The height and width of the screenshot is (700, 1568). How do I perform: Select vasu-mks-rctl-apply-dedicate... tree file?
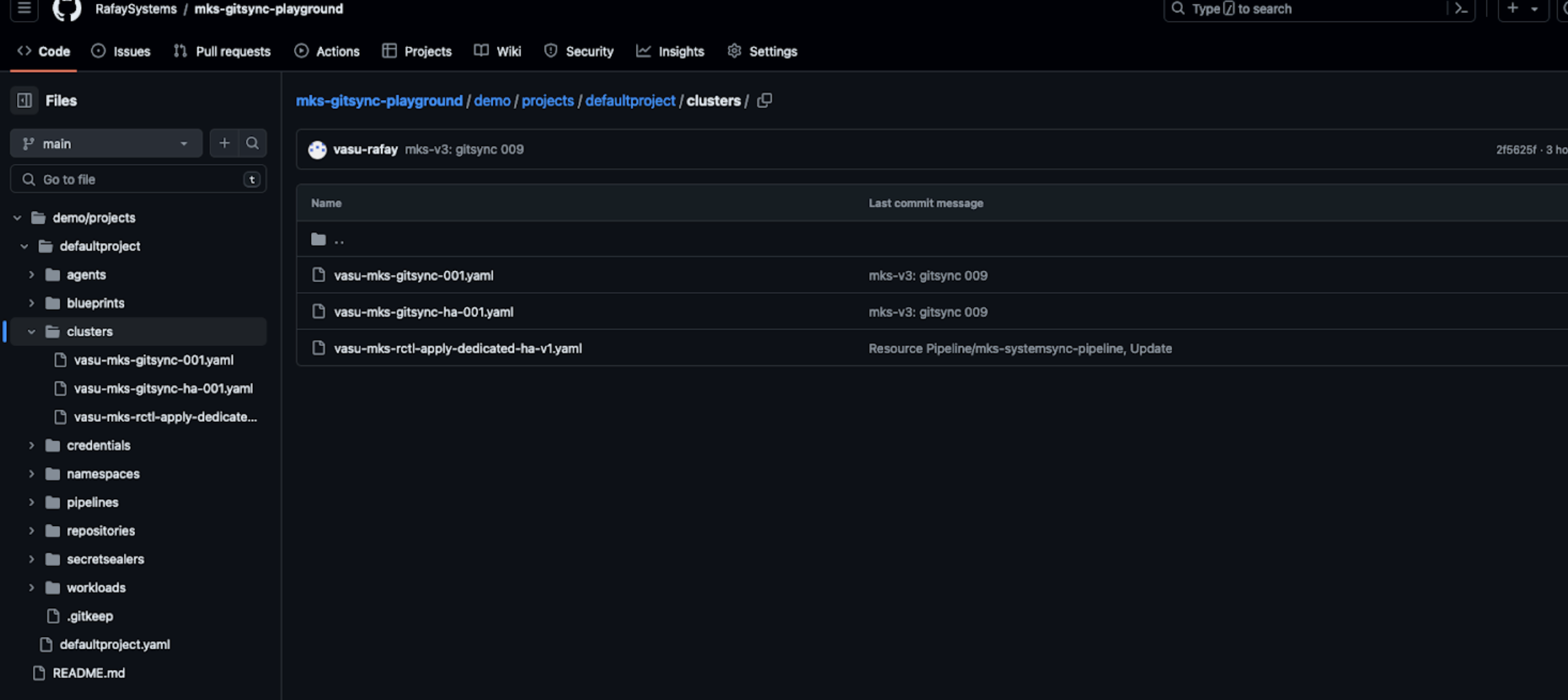pos(164,416)
